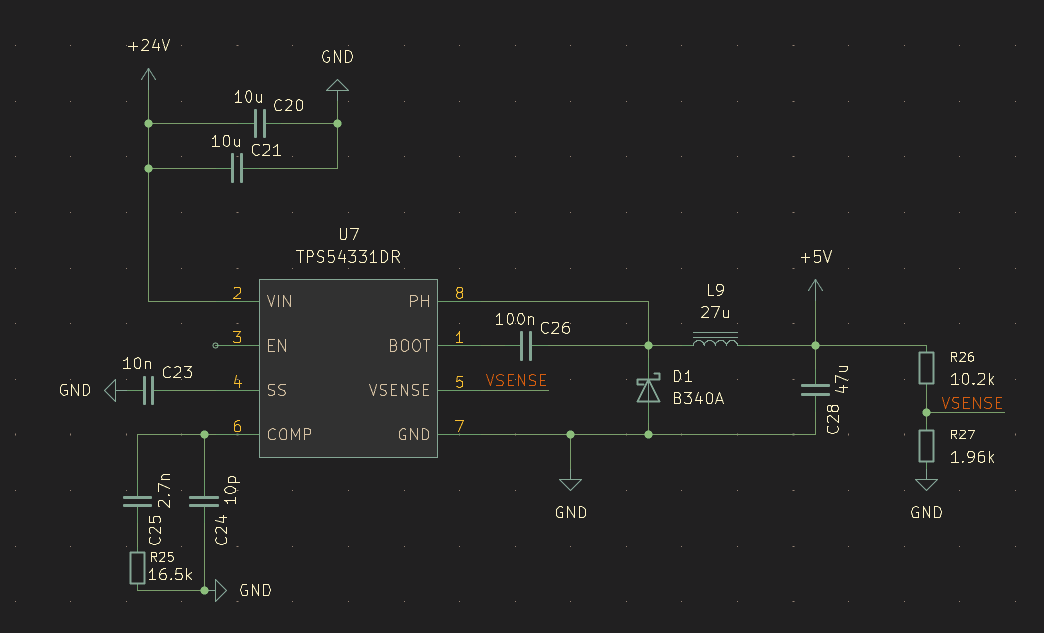The image size is (1044, 633).
Task: Click the VSENSE label beside R26 divider
Action: coord(972,403)
